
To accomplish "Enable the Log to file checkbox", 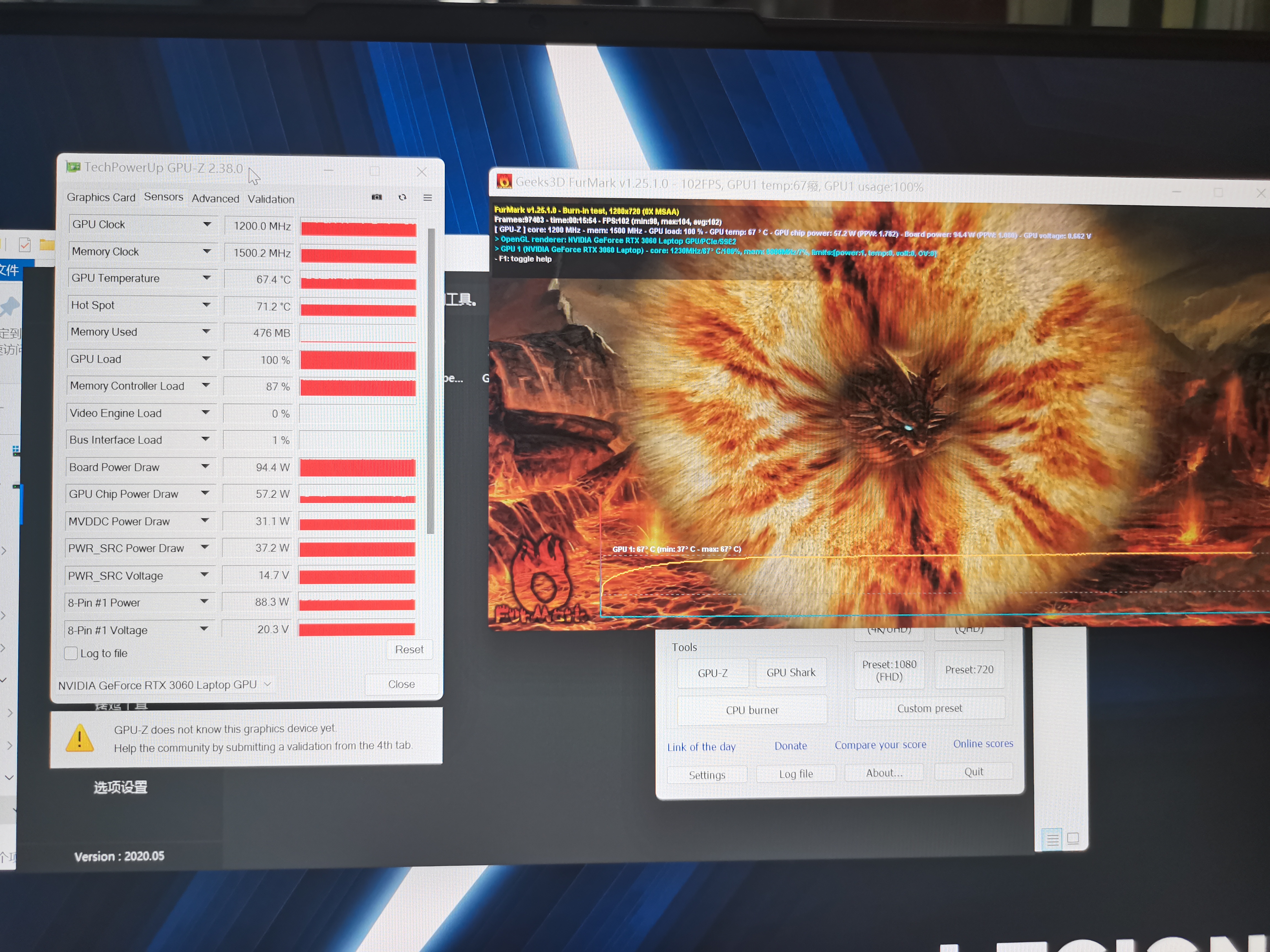I will [71, 653].
